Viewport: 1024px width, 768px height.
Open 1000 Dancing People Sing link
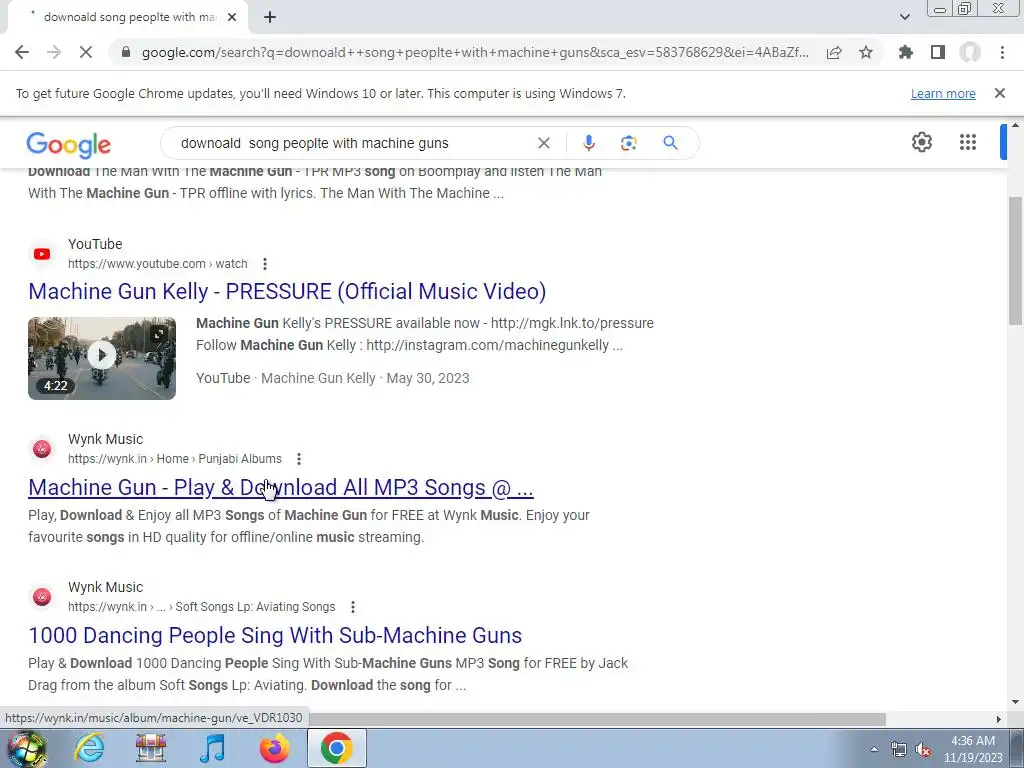point(275,635)
